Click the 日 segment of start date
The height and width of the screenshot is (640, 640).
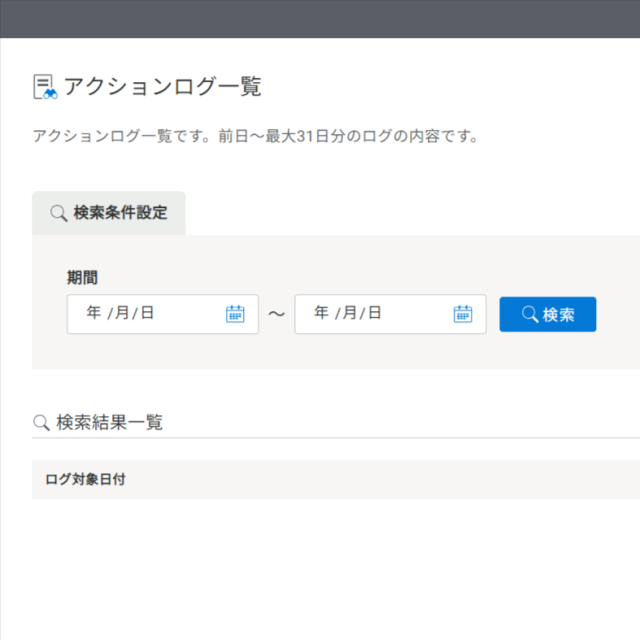pyautogui.click(x=147, y=313)
